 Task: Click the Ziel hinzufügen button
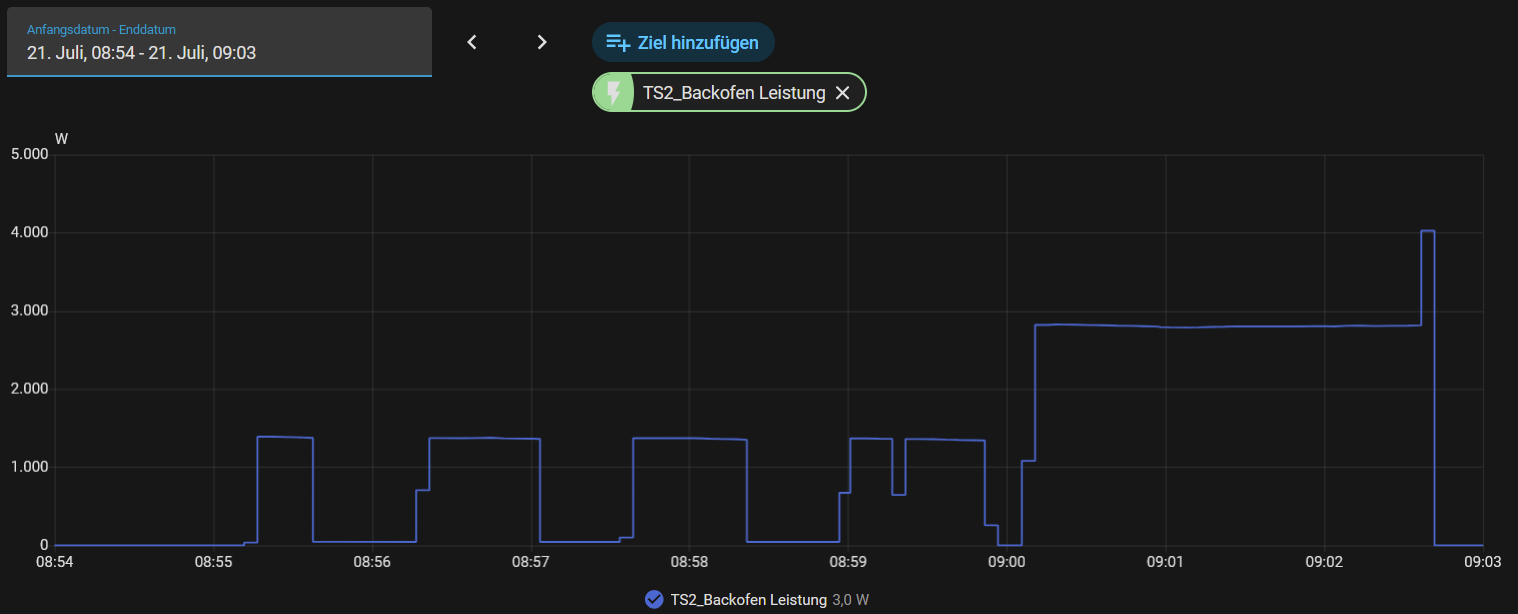tap(683, 42)
